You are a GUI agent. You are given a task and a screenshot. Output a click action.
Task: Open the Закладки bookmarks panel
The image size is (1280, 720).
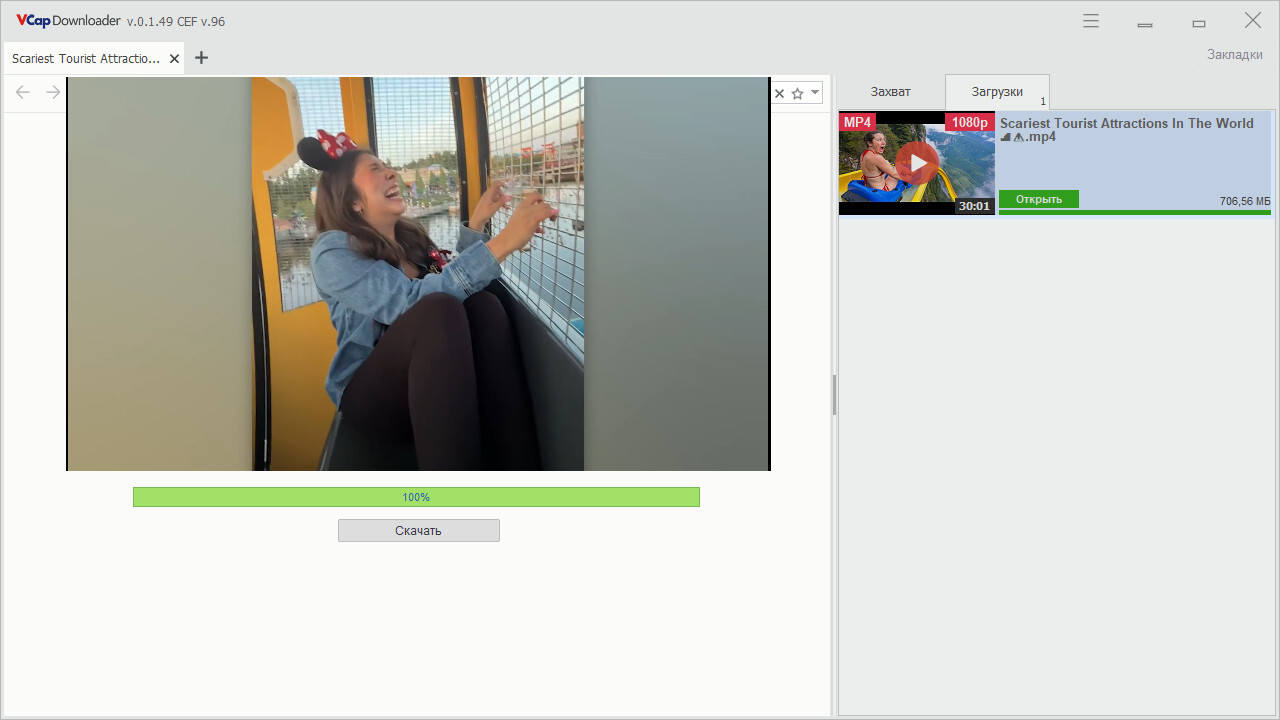(1235, 54)
